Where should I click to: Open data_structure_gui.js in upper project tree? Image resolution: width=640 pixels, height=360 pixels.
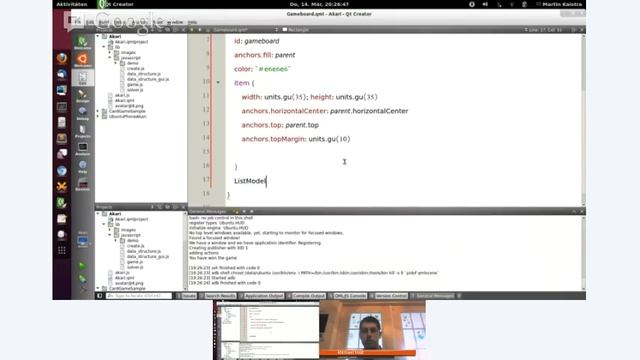coord(147,79)
